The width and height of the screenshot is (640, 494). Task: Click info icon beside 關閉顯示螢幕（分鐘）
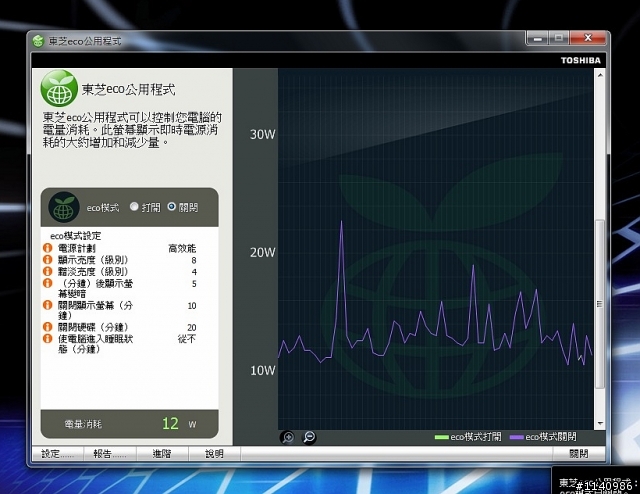pos(48,305)
